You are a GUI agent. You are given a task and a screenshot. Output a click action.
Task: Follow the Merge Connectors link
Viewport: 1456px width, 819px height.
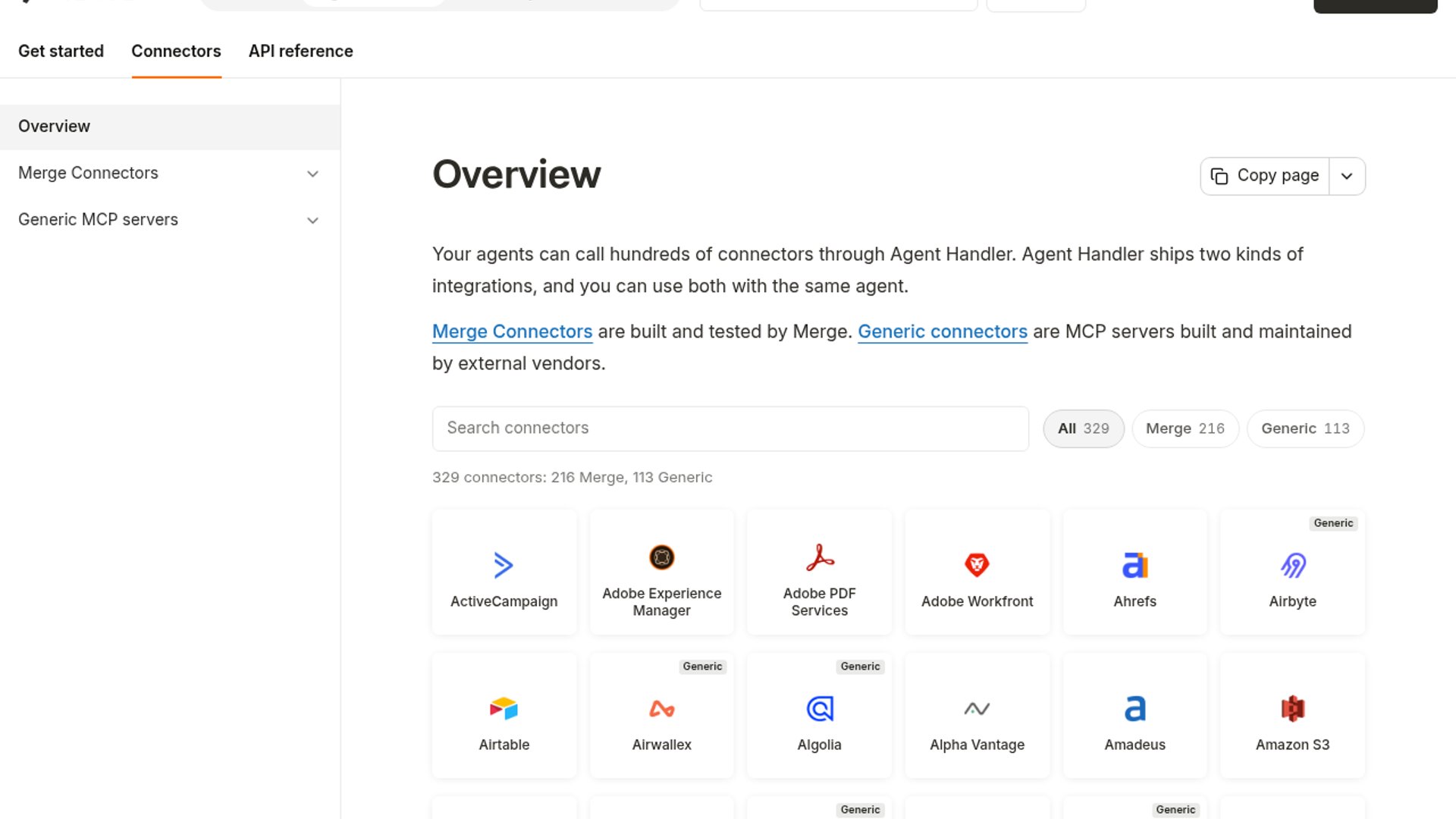coord(512,331)
